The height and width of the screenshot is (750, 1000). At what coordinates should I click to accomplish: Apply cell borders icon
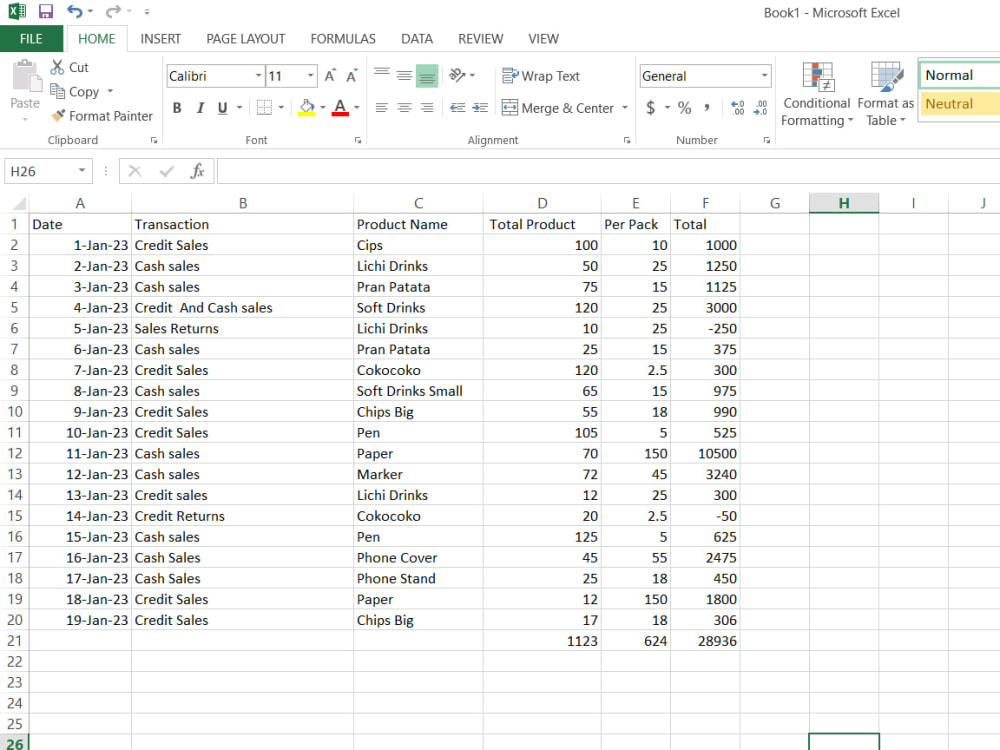click(x=264, y=108)
